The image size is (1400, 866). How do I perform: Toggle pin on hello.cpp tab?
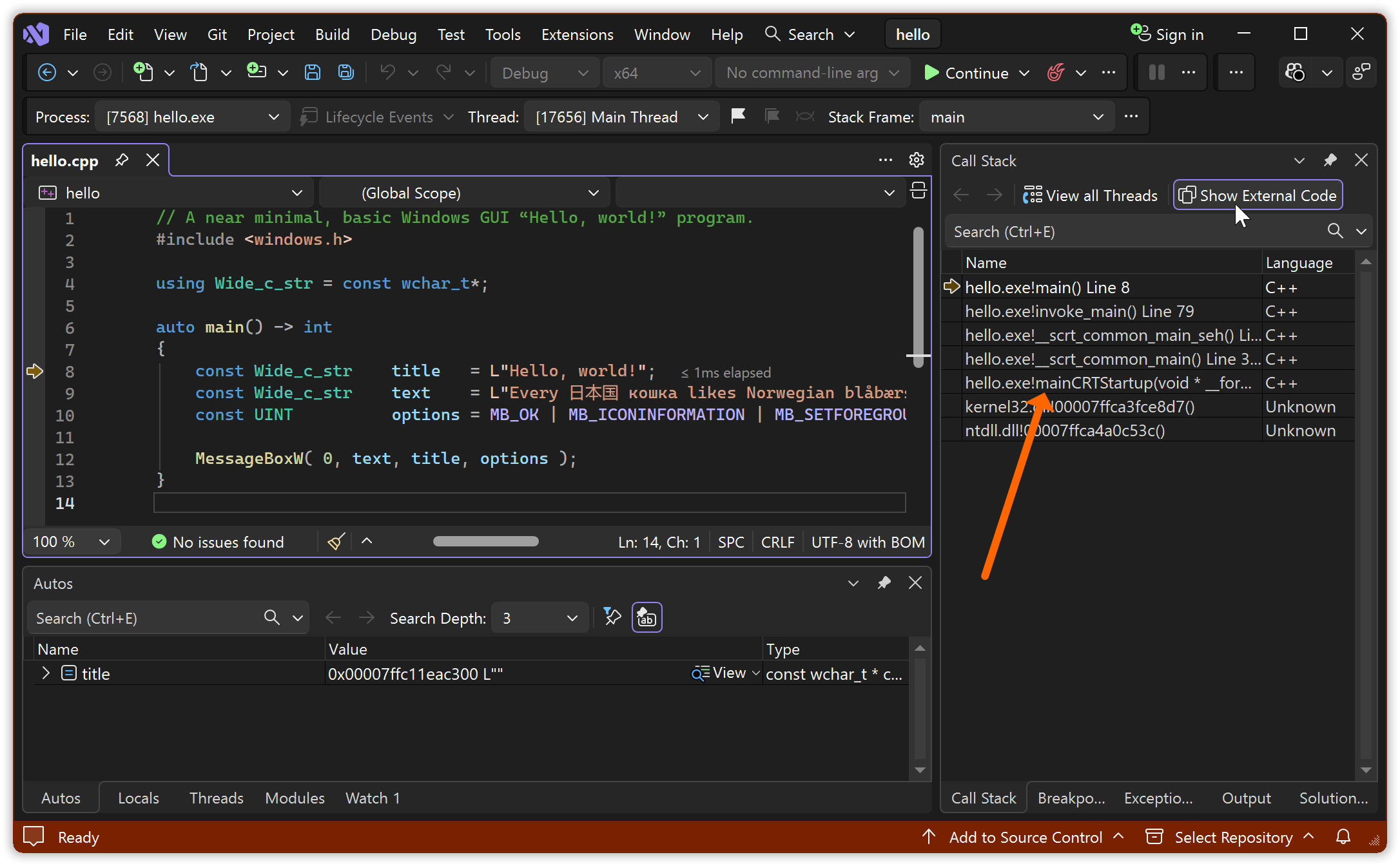(122, 160)
